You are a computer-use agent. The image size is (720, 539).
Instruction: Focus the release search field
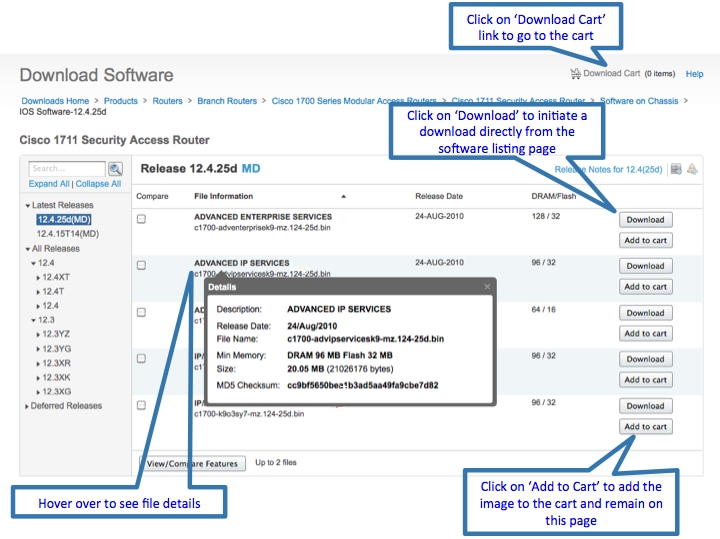[x=67, y=168]
